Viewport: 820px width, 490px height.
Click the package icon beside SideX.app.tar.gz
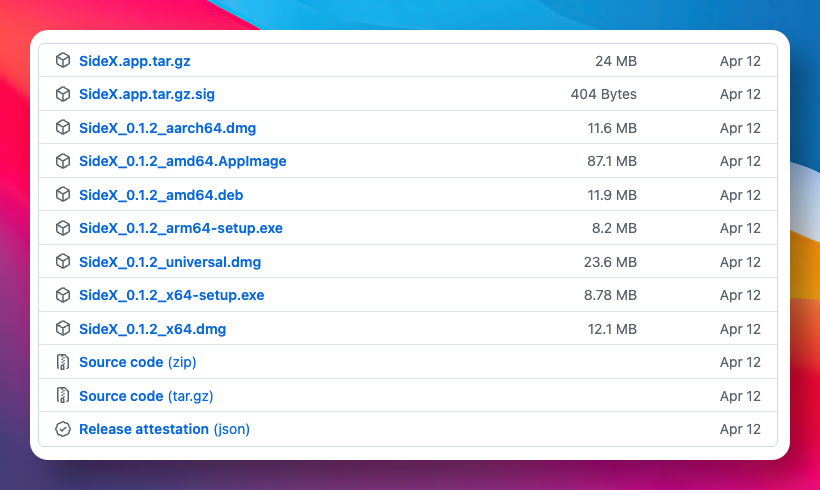point(63,61)
